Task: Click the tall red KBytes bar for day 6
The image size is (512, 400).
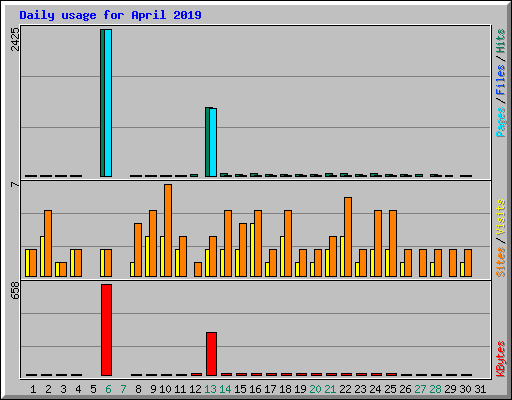Action: 106,330
